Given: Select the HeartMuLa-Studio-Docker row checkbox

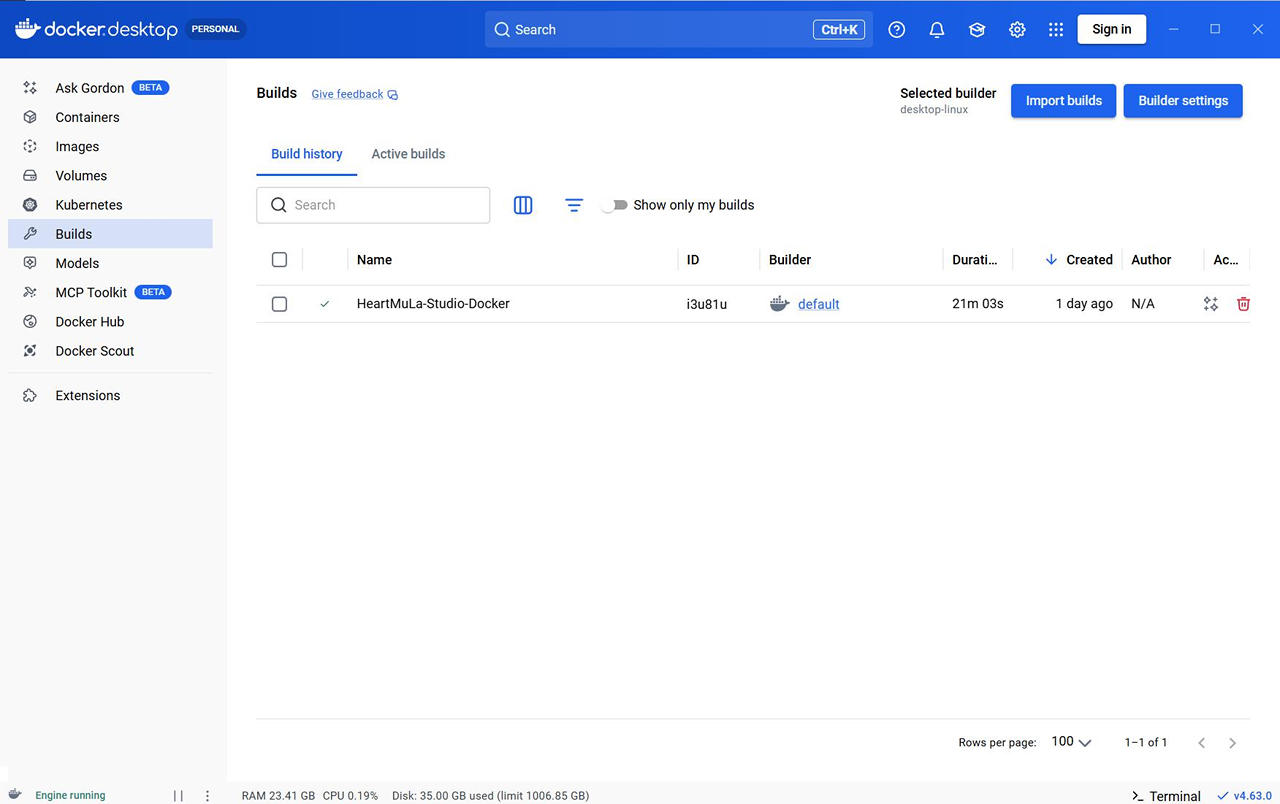Looking at the screenshot, I should point(280,304).
